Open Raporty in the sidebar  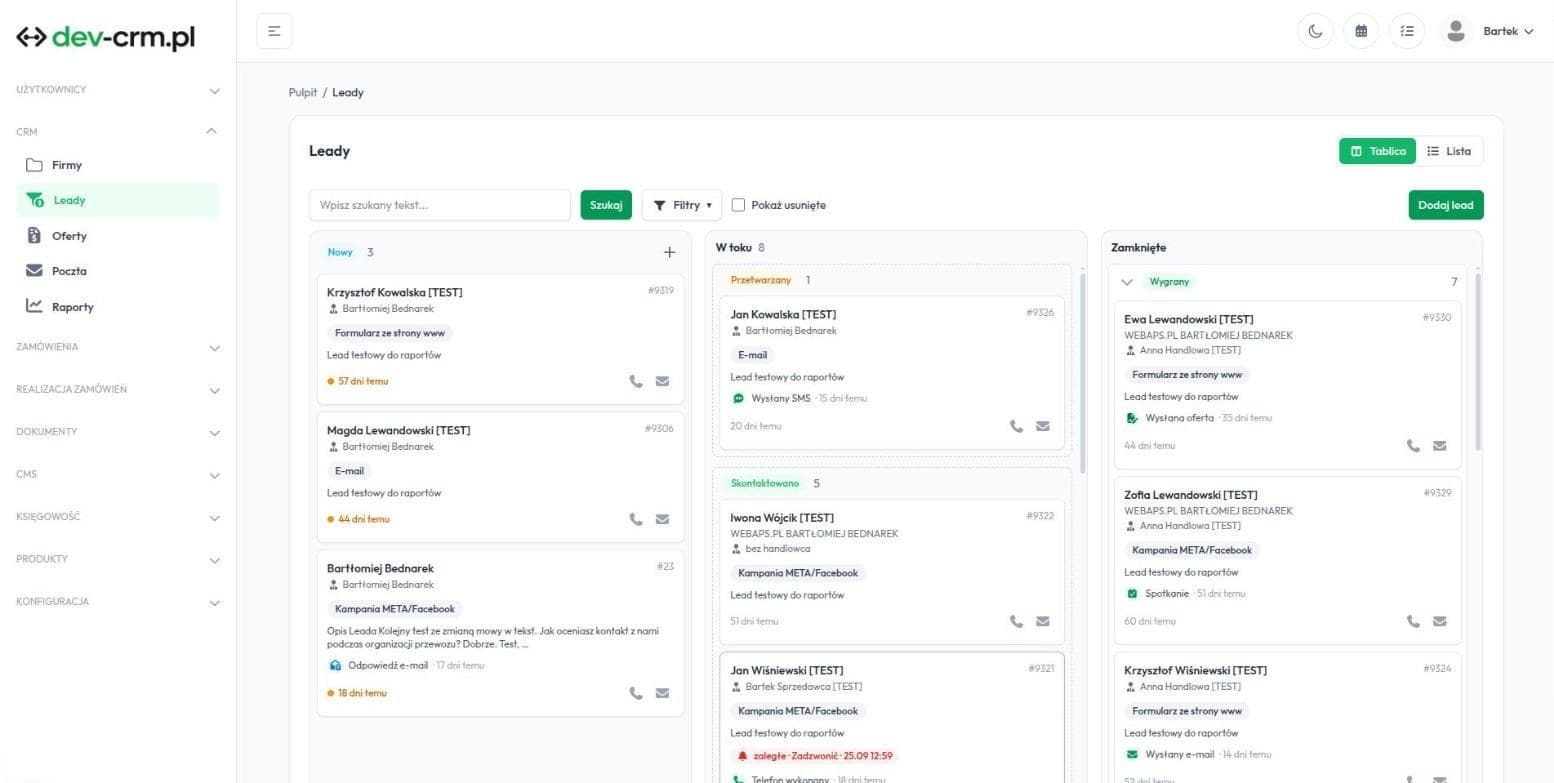pyautogui.click(x=118, y=307)
